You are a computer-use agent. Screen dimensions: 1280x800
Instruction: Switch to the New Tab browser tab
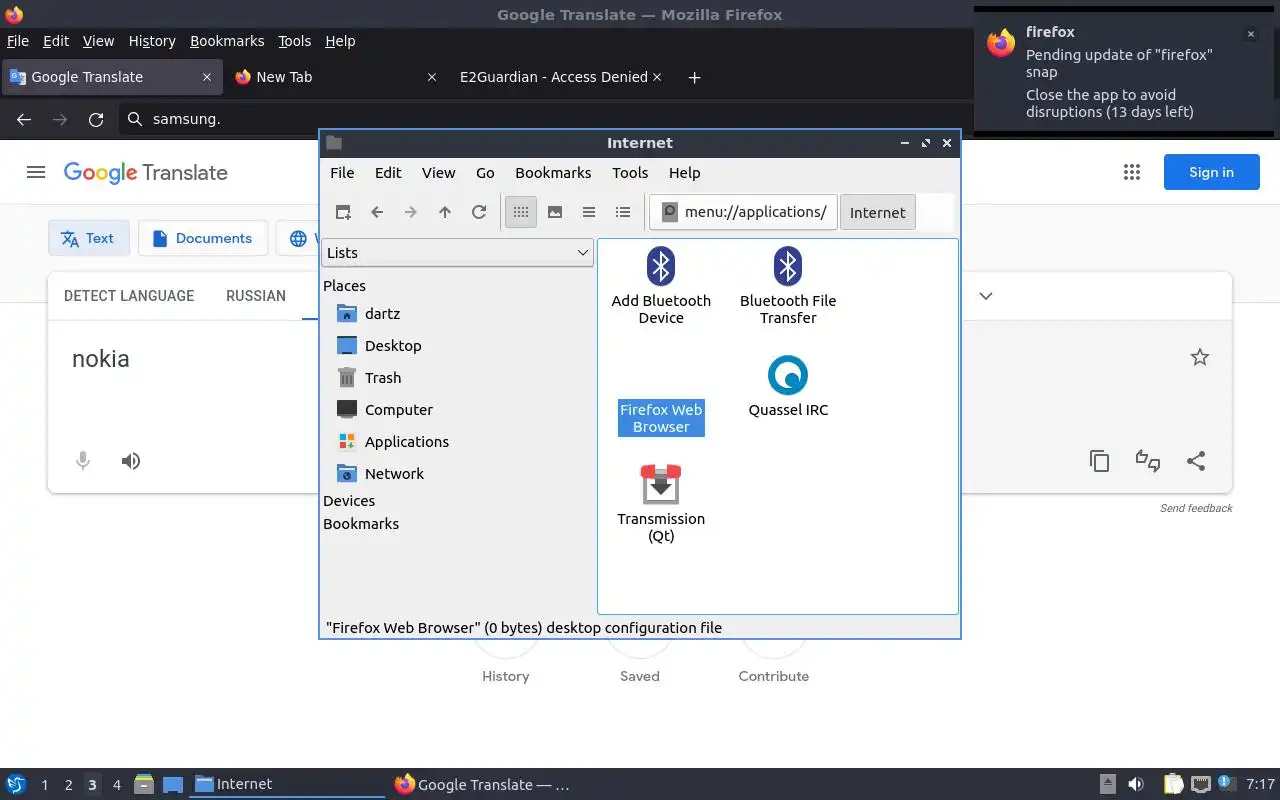tap(335, 77)
